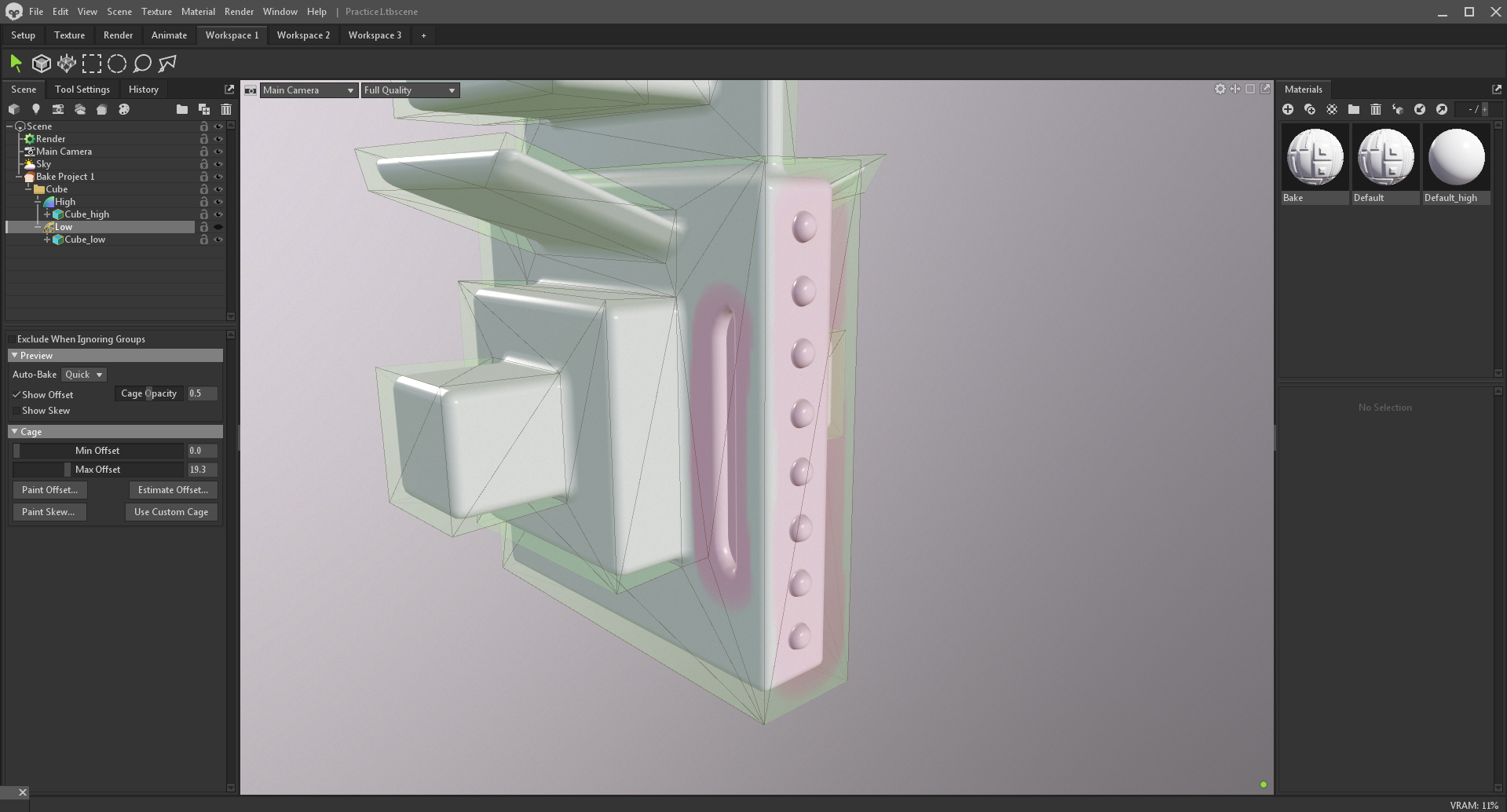The width and height of the screenshot is (1507, 812).
Task: Toggle viewport safe frame square icon
Action: coord(1250,90)
